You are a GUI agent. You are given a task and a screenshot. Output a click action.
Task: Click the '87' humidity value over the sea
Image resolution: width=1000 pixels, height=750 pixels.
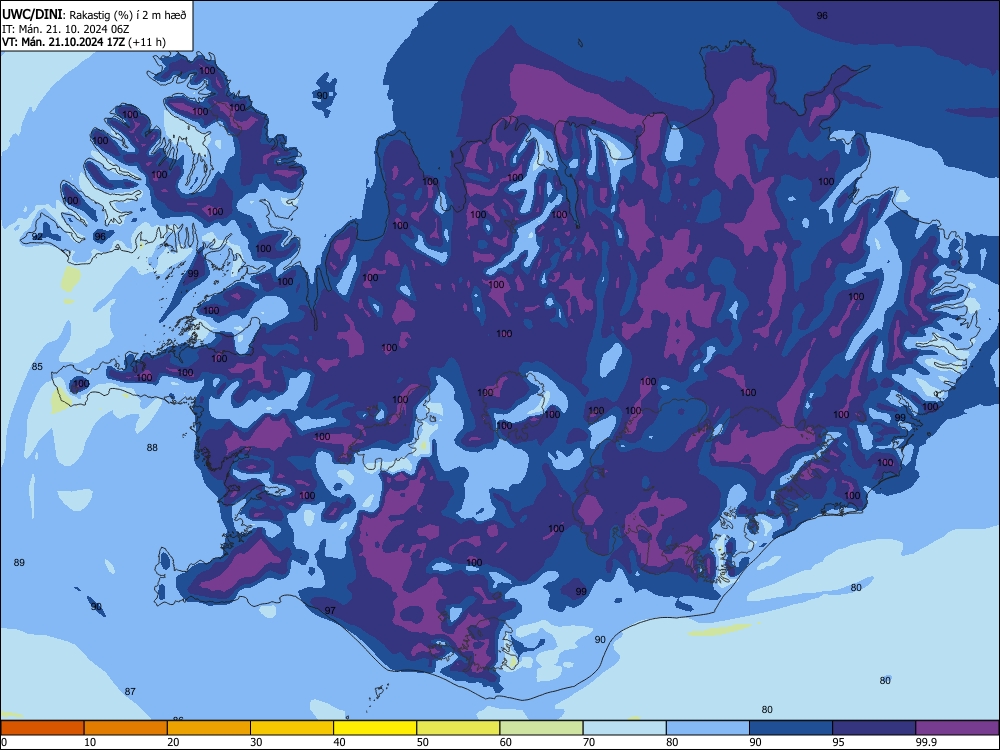130,691
